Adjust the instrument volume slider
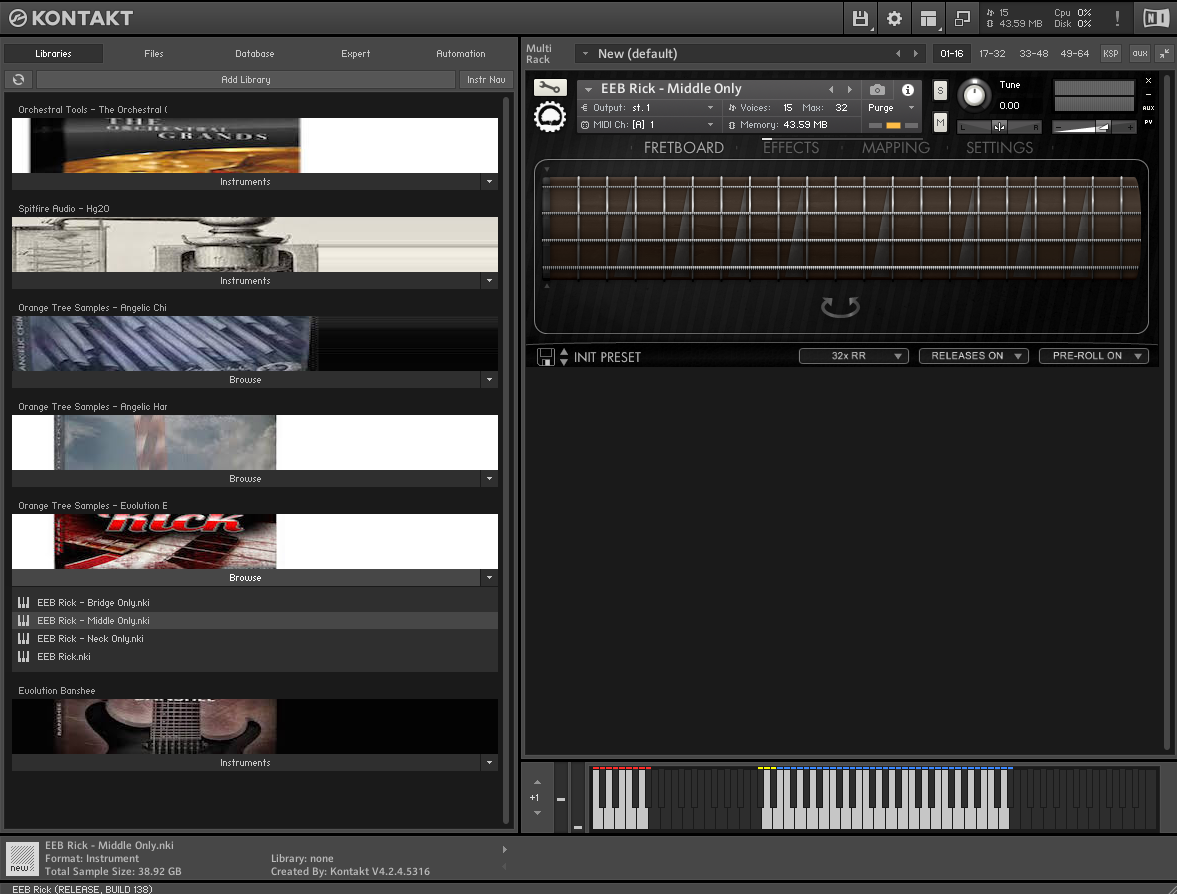 1094,127
